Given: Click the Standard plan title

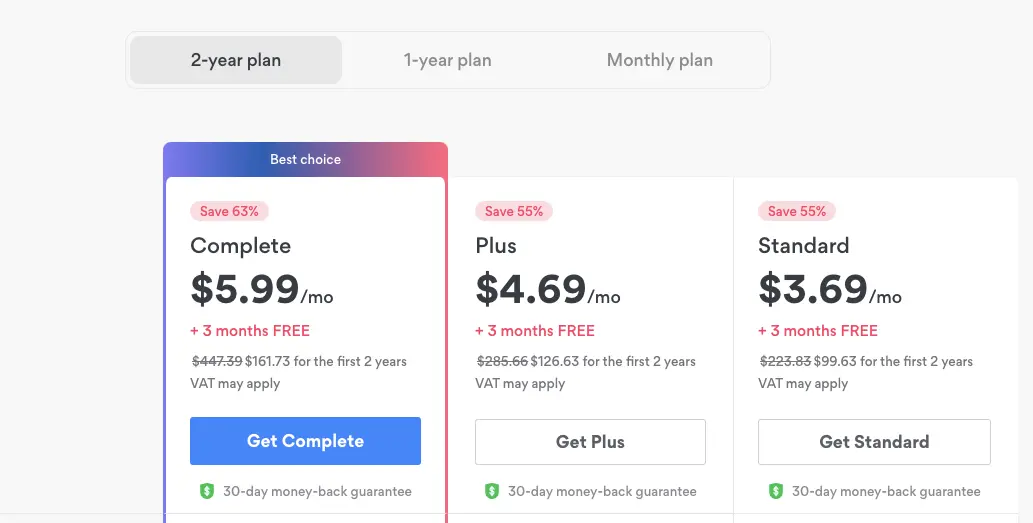Looking at the screenshot, I should [x=804, y=246].
